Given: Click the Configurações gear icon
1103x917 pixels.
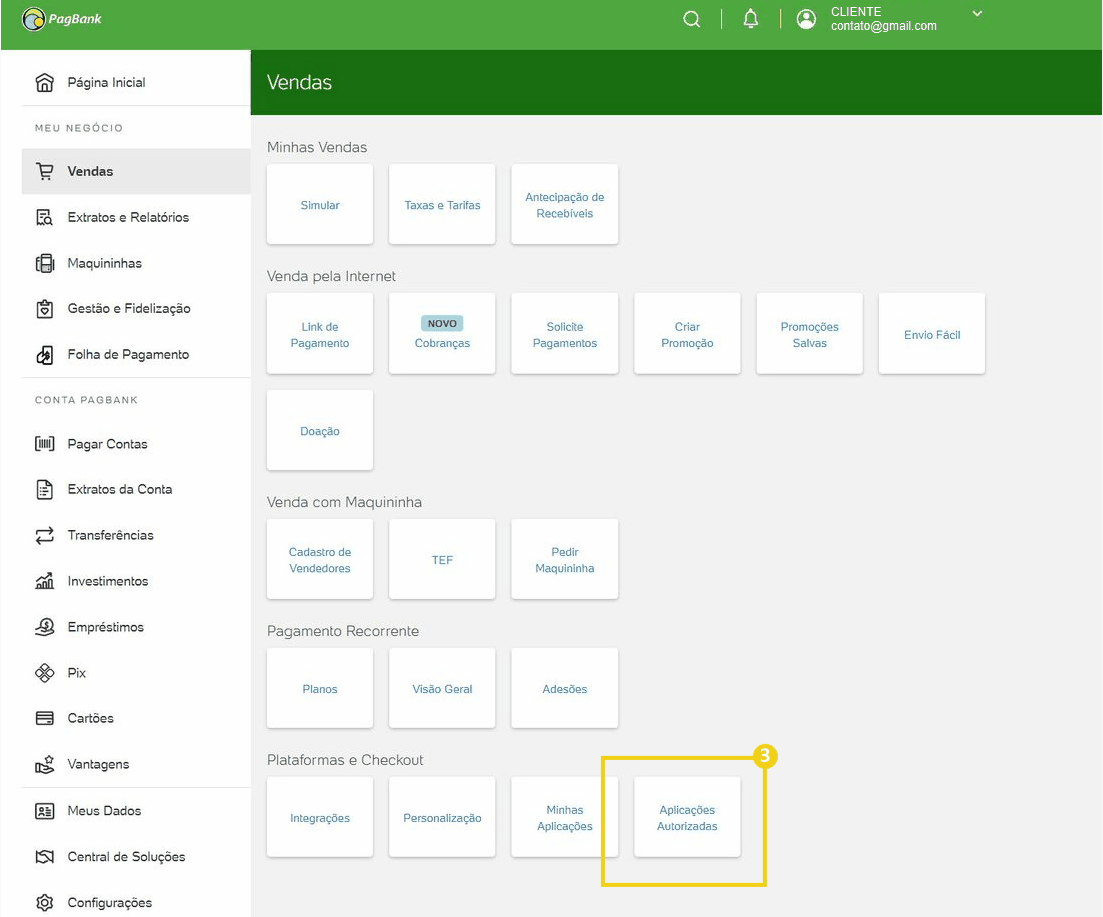Looking at the screenshot, I should tap(44, 902).
